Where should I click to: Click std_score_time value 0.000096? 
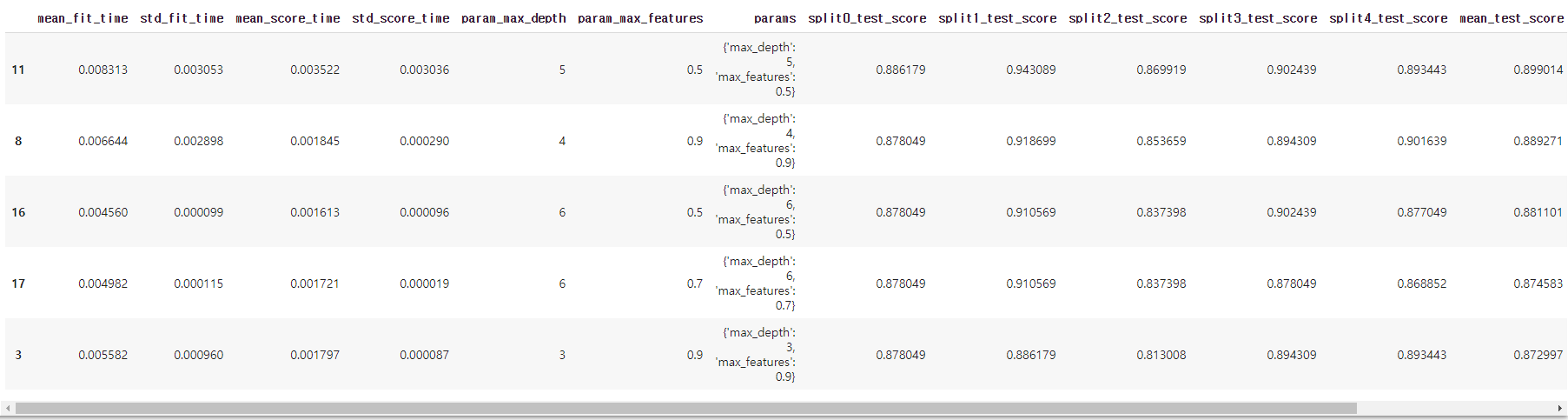[424, 212]
